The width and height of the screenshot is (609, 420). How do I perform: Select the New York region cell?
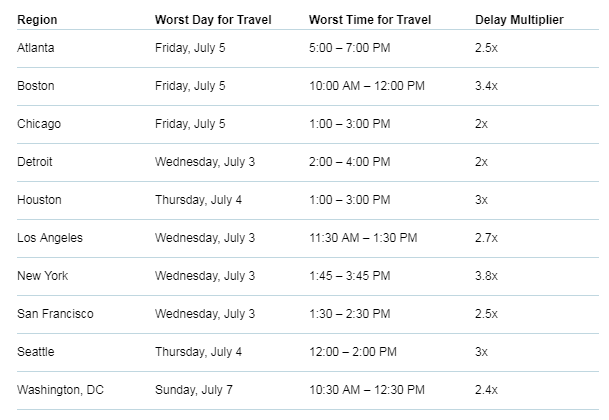coord(42,276)
